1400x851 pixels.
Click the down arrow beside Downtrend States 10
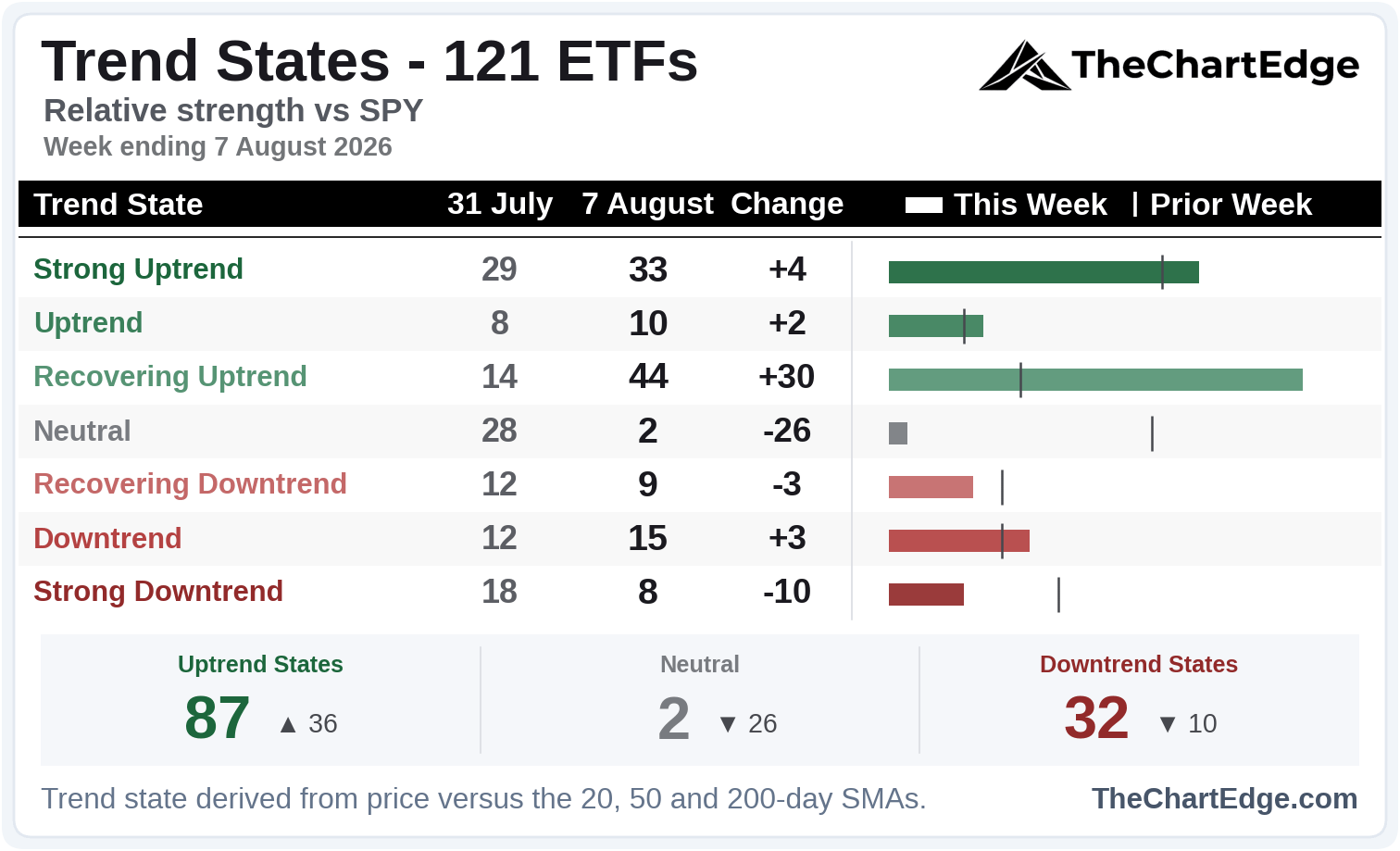pos(1168,724)
